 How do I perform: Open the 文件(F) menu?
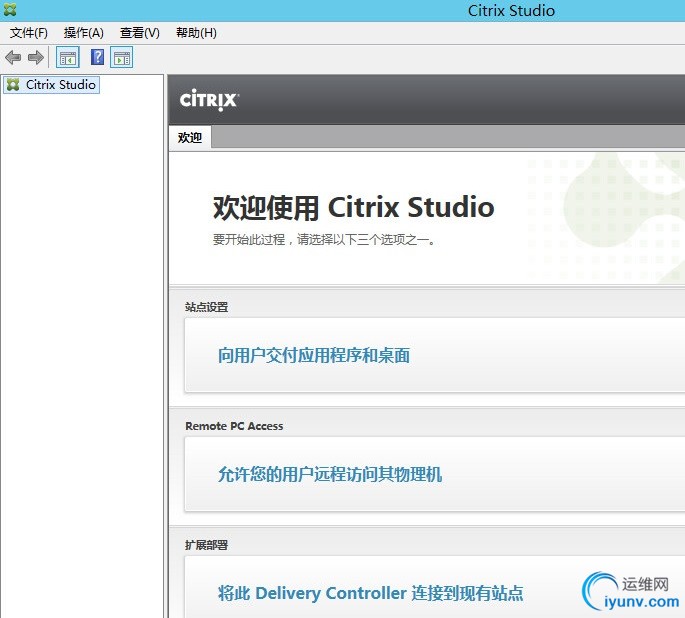point(29,33)
